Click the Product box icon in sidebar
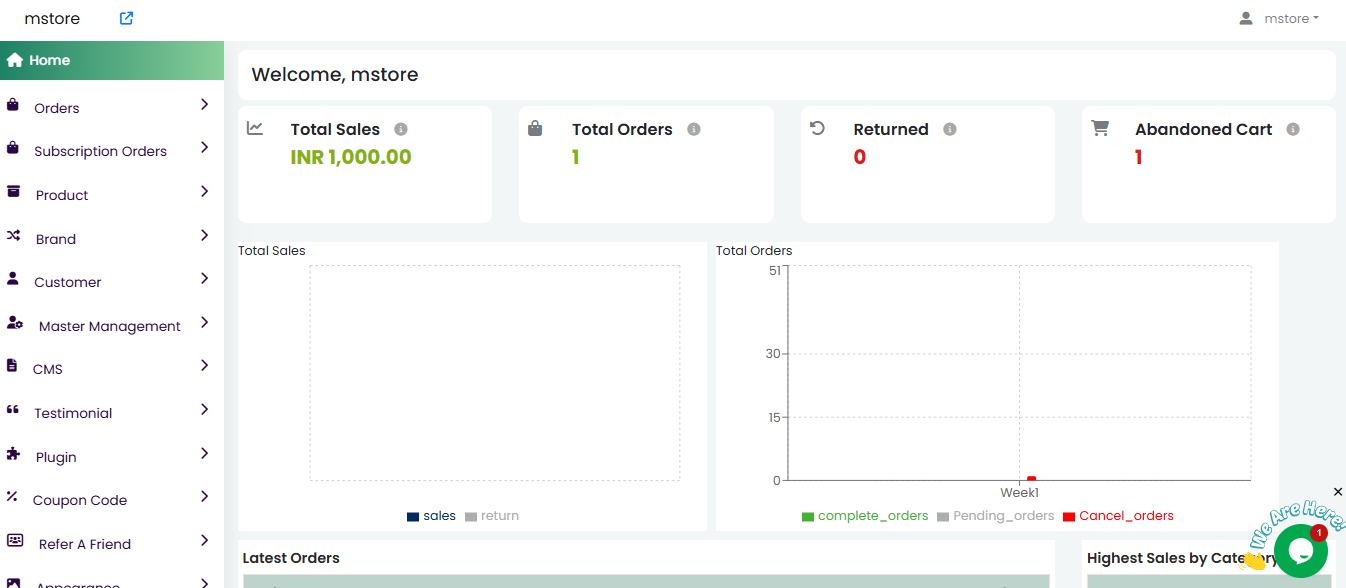The image size is (1346, 588). [14, 192]
